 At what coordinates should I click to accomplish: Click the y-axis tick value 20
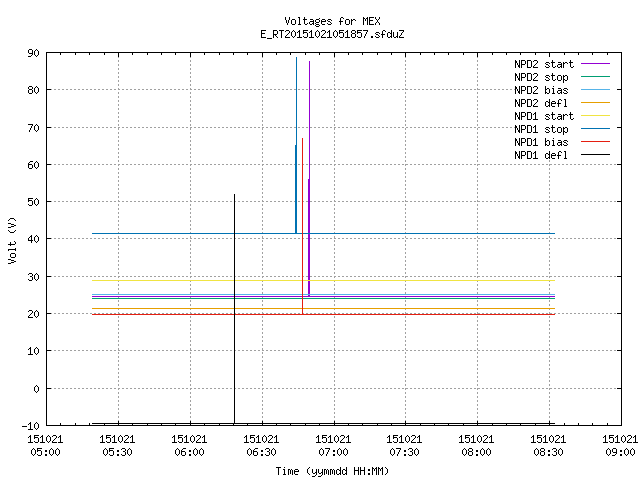click(33, 314)
